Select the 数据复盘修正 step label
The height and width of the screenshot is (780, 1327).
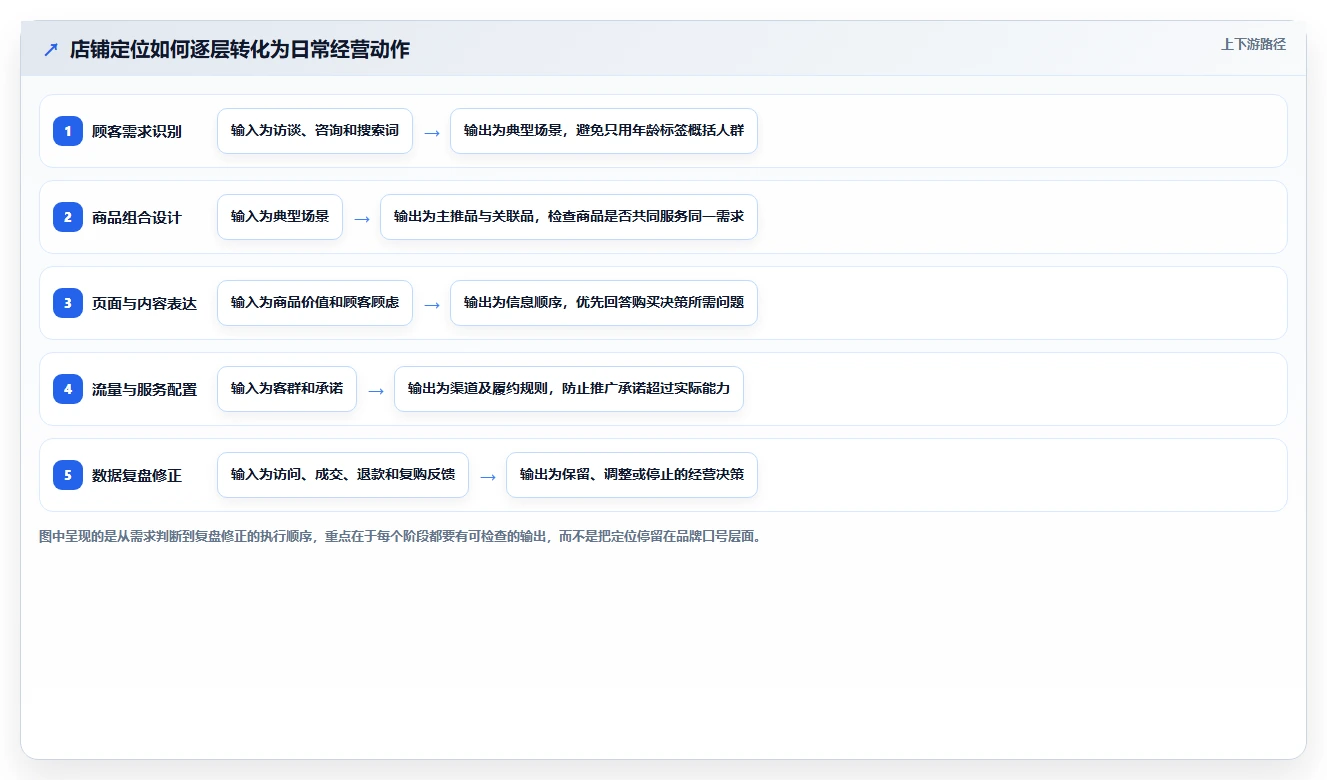click(137, 475)
